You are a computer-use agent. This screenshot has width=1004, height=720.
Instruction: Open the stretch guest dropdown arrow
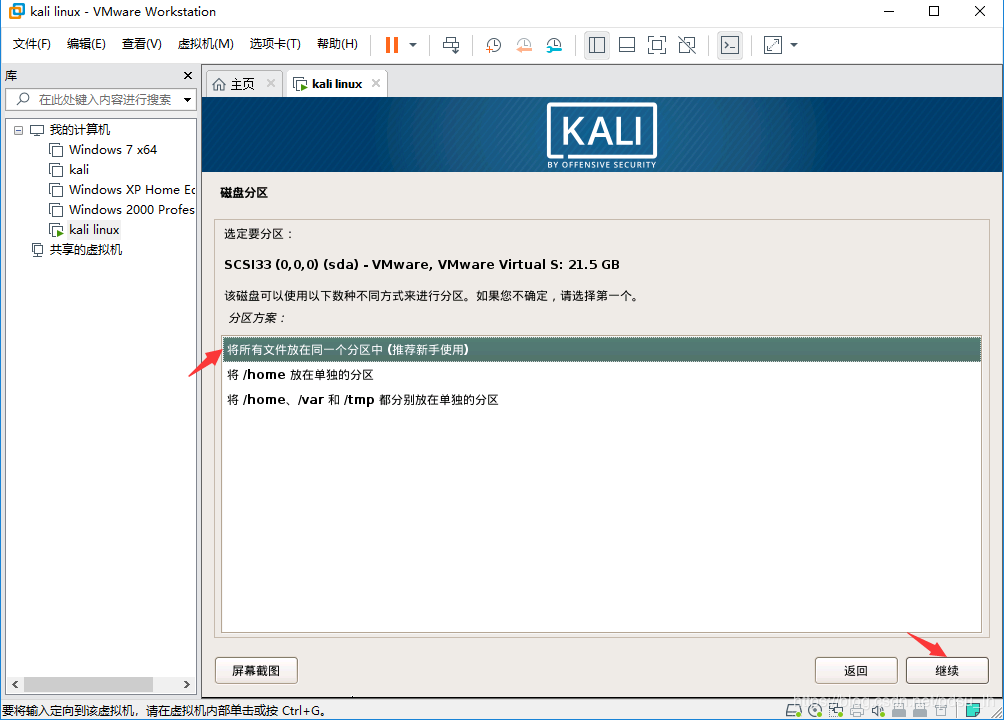pos(794,45)
